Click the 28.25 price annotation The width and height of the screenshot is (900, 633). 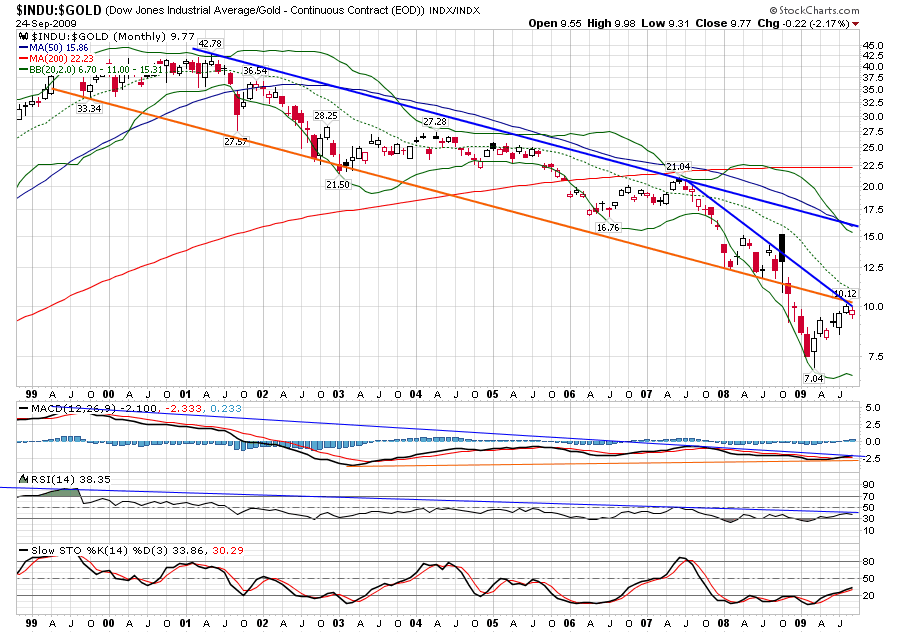[x=325, y=115]
